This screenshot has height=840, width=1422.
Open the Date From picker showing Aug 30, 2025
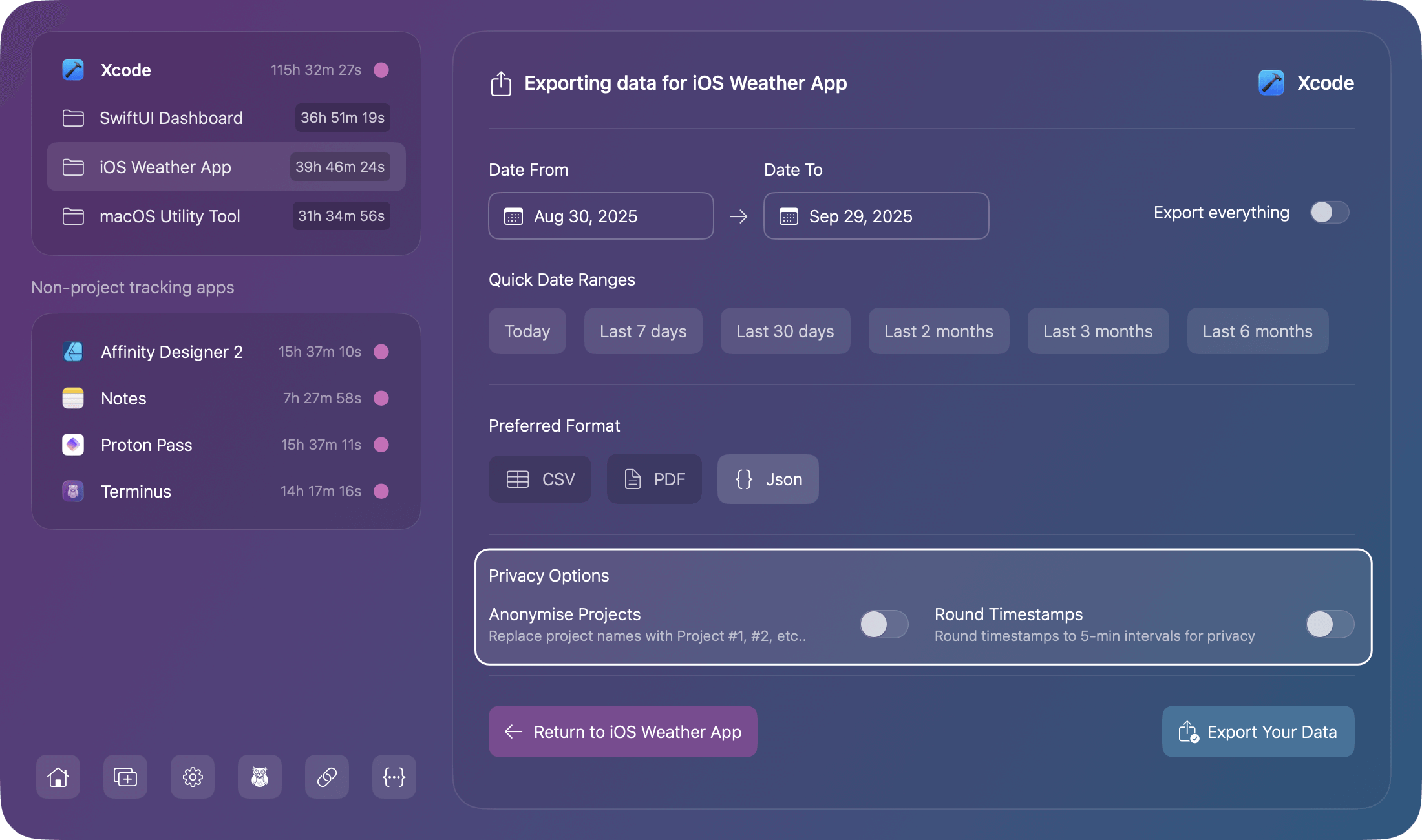(x=601, y=216)
